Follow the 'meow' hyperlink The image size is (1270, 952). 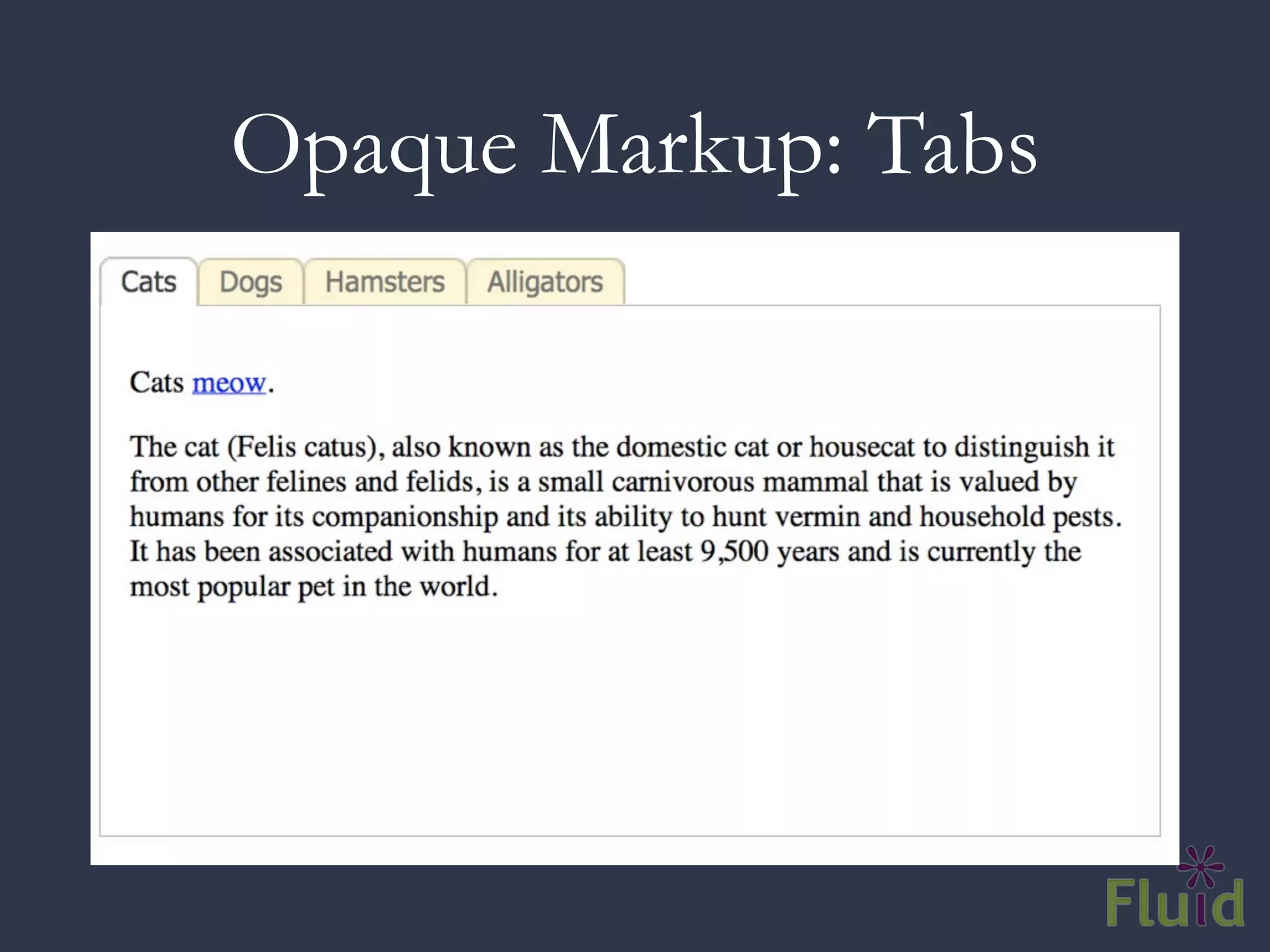click(229, 383)
